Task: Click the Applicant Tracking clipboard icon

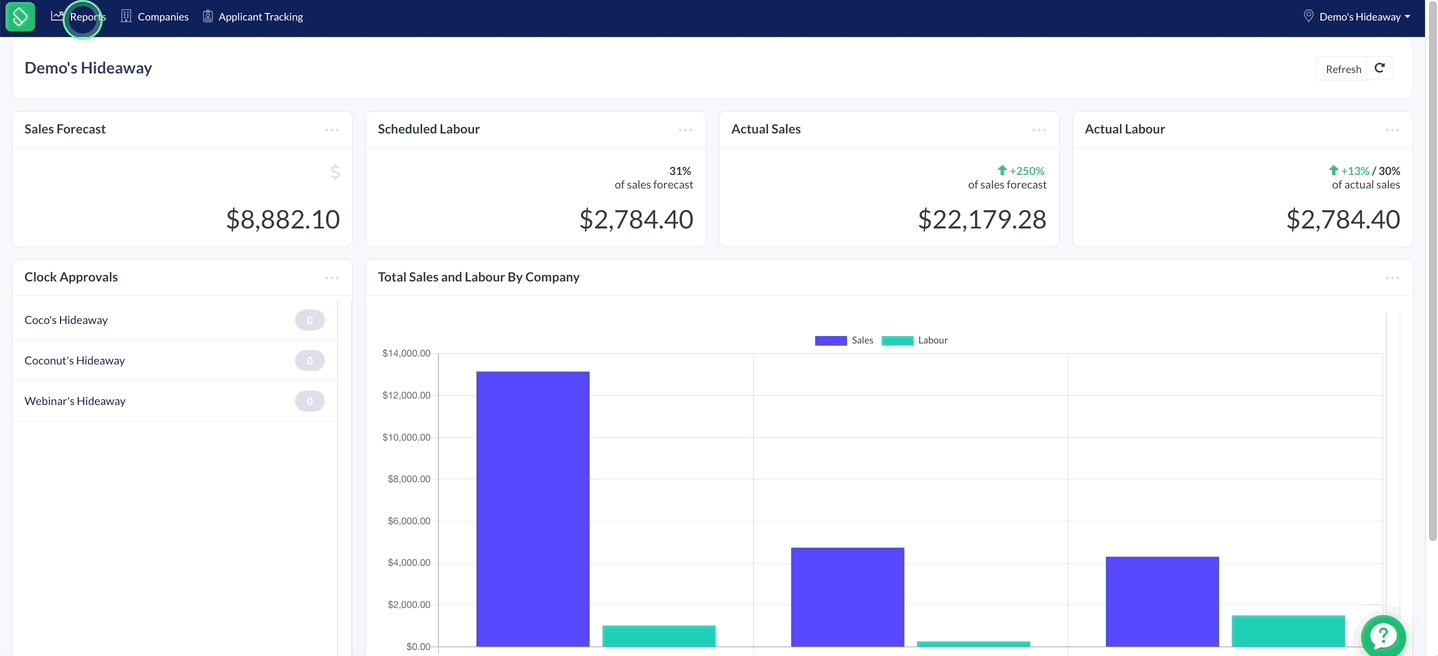Action: pos(208,16)
